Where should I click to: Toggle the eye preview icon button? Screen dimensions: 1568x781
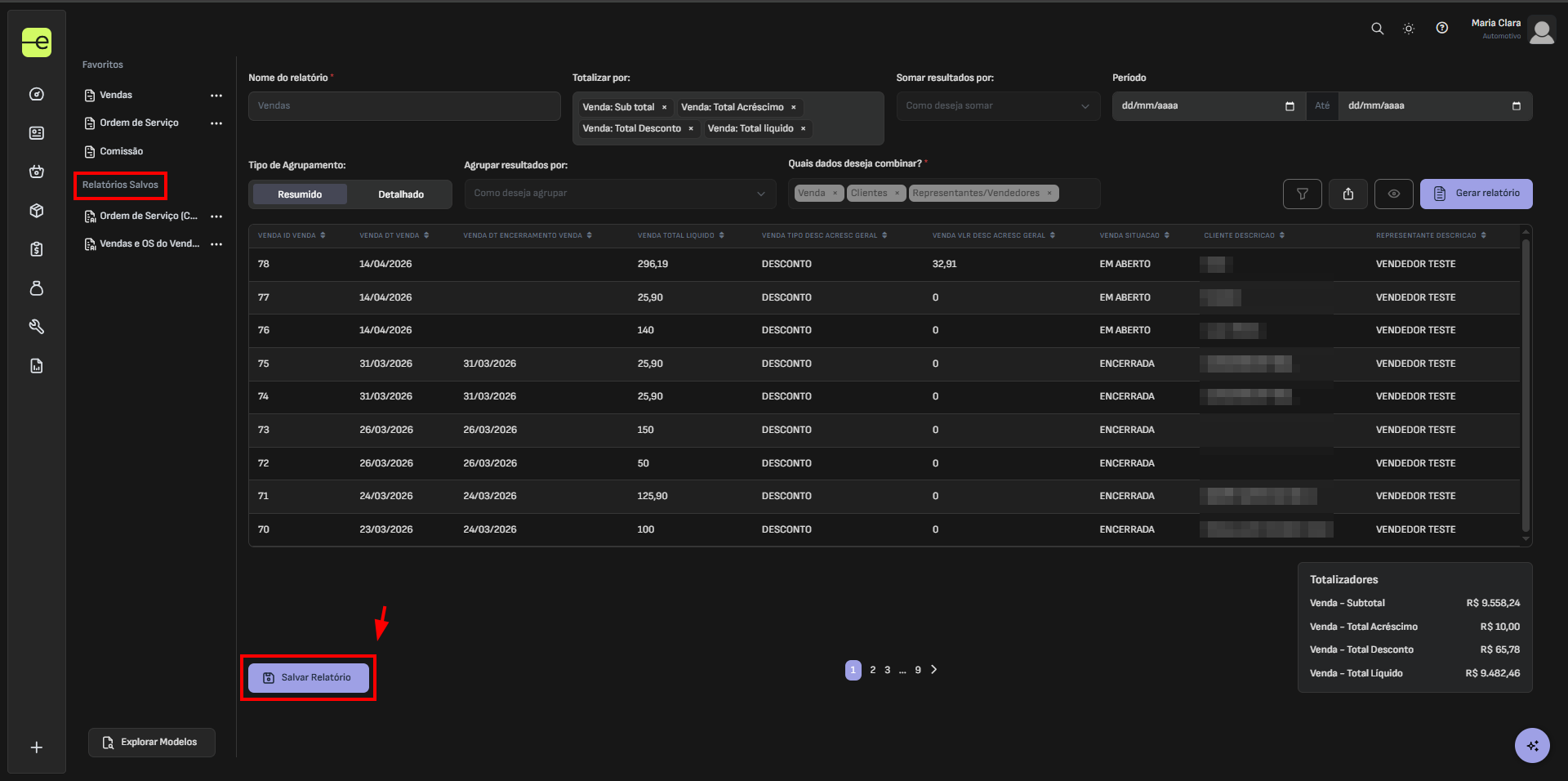pos(1393,194)
